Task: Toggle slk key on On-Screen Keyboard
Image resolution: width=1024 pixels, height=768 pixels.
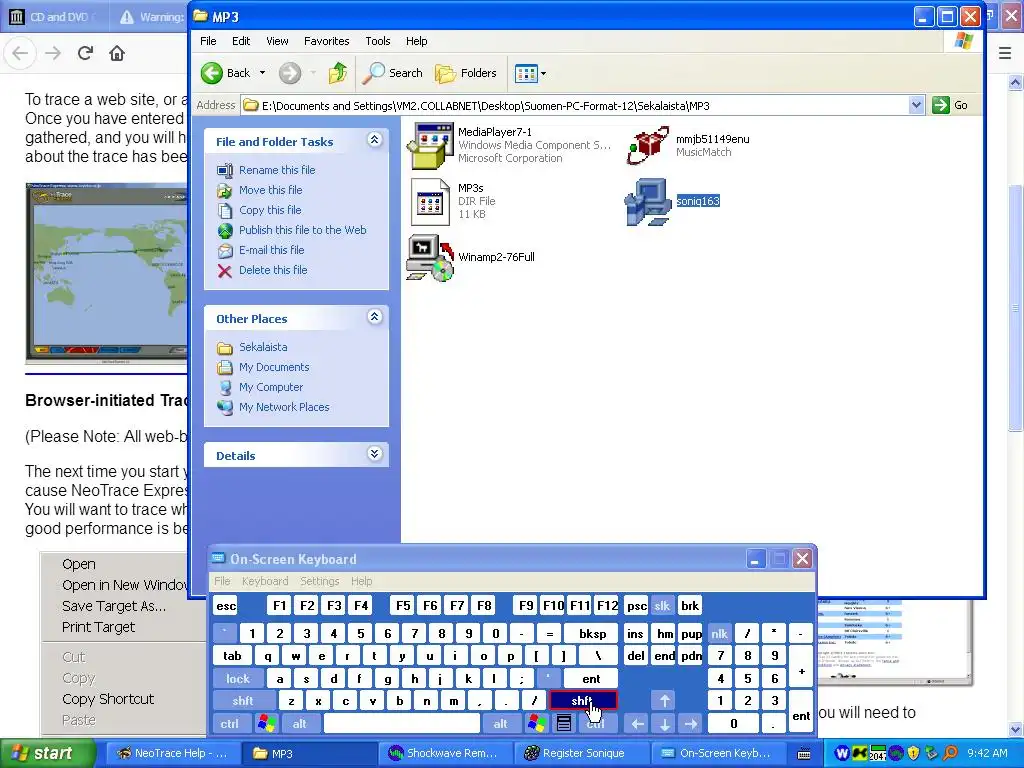Action: tap(662, 606)
